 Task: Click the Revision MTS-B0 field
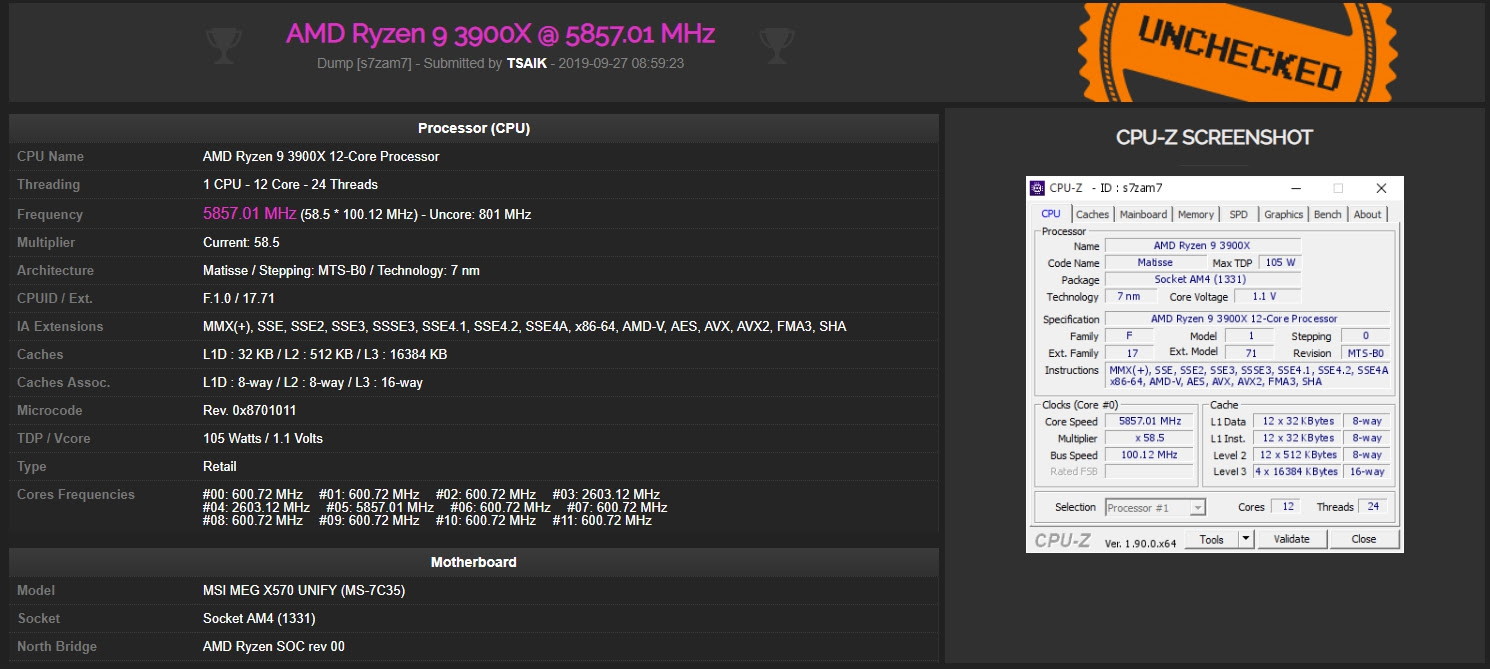pos(1365,353)
